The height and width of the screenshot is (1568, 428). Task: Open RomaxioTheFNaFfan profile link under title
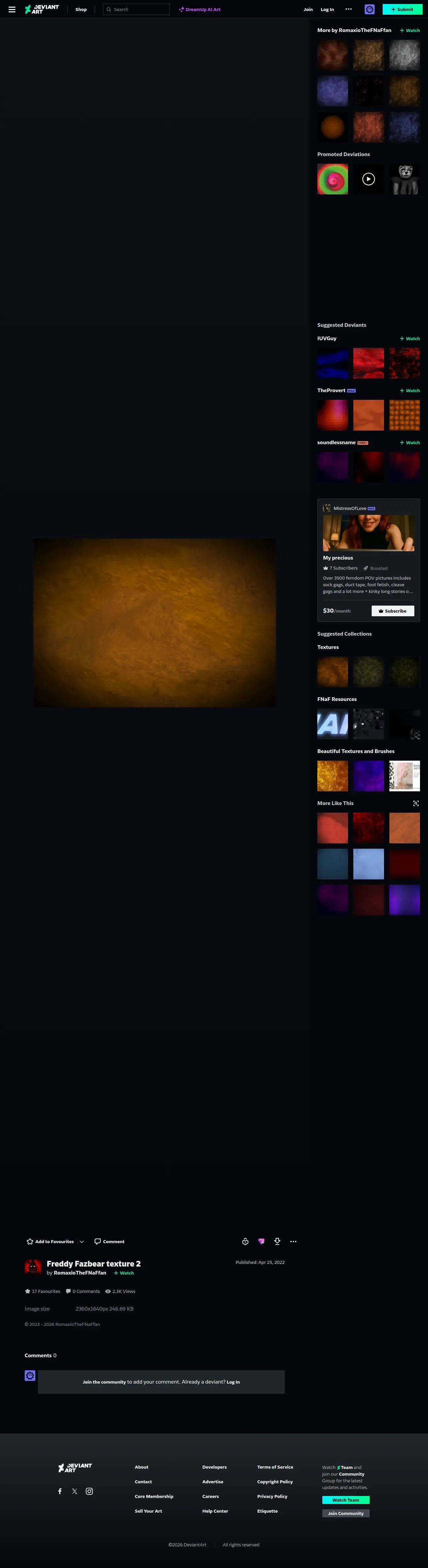tap(80, 1273)
